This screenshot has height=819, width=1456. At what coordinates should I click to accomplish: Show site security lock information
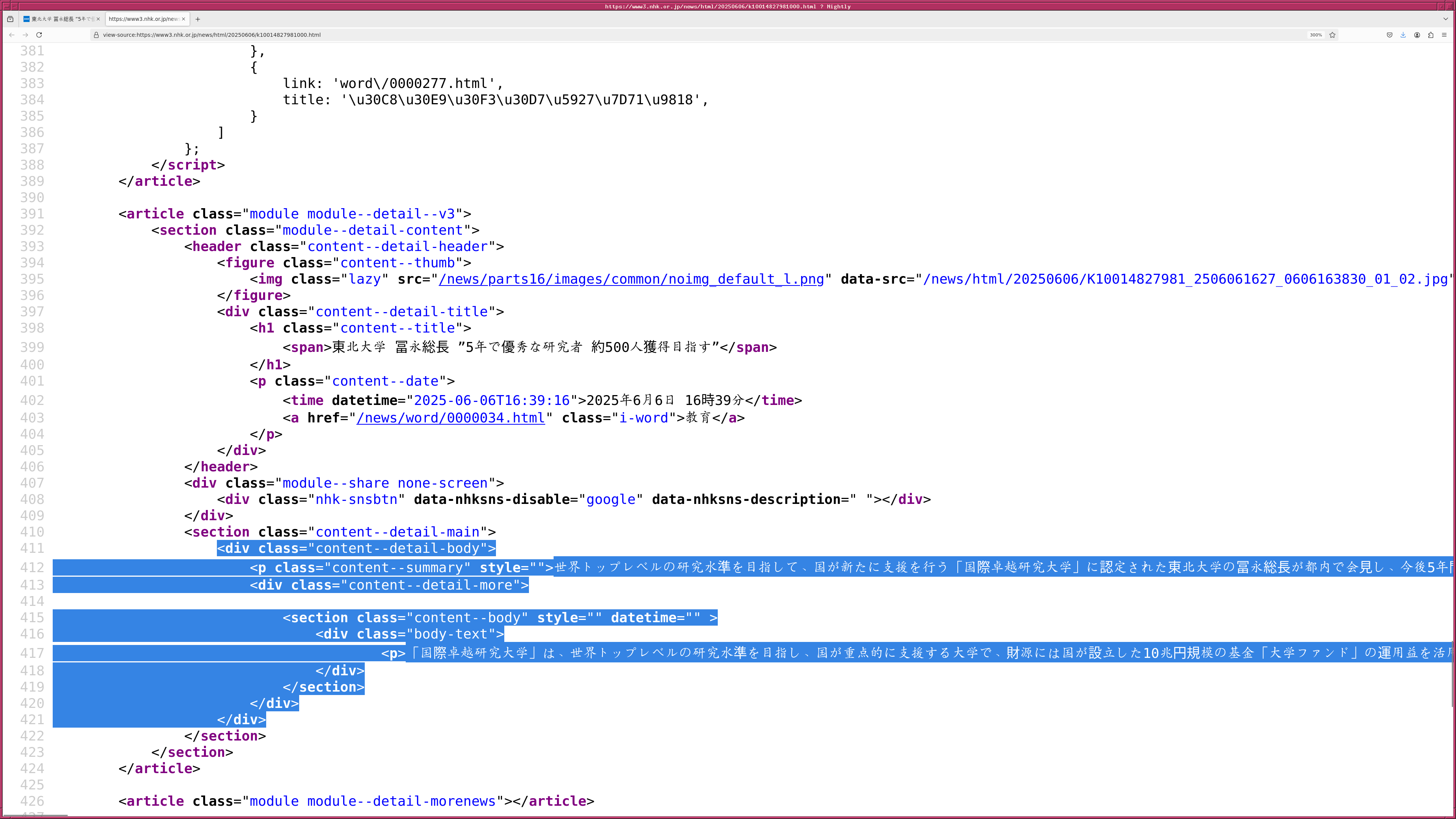[96, 35]
